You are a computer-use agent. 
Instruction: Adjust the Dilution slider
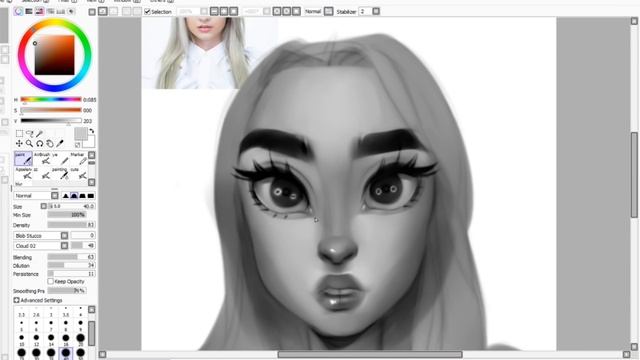coord(71,265)
